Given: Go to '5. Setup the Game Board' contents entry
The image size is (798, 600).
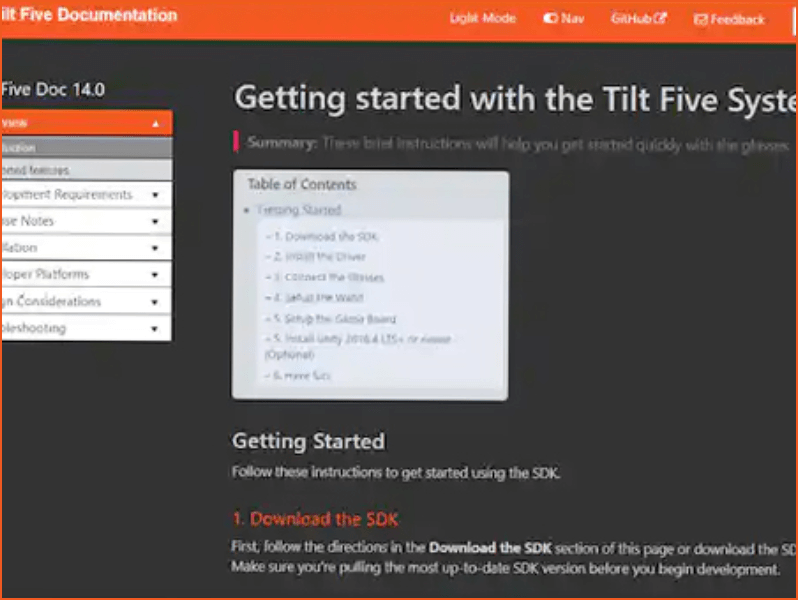Looking at the screenshot, I should point(335,319).
